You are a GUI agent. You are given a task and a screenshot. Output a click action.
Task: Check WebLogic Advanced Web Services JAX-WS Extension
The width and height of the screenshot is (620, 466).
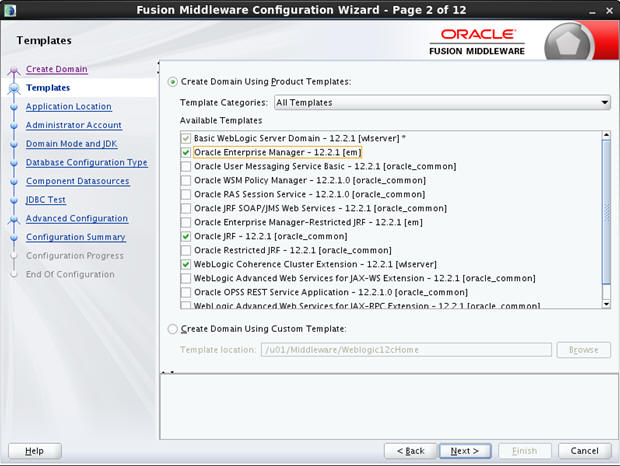click(185, 278)
